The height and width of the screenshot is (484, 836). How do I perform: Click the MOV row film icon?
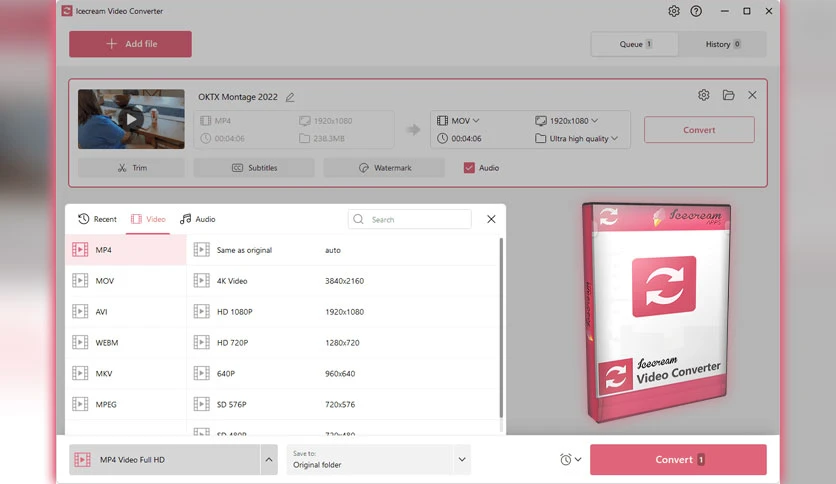[80, 280]
